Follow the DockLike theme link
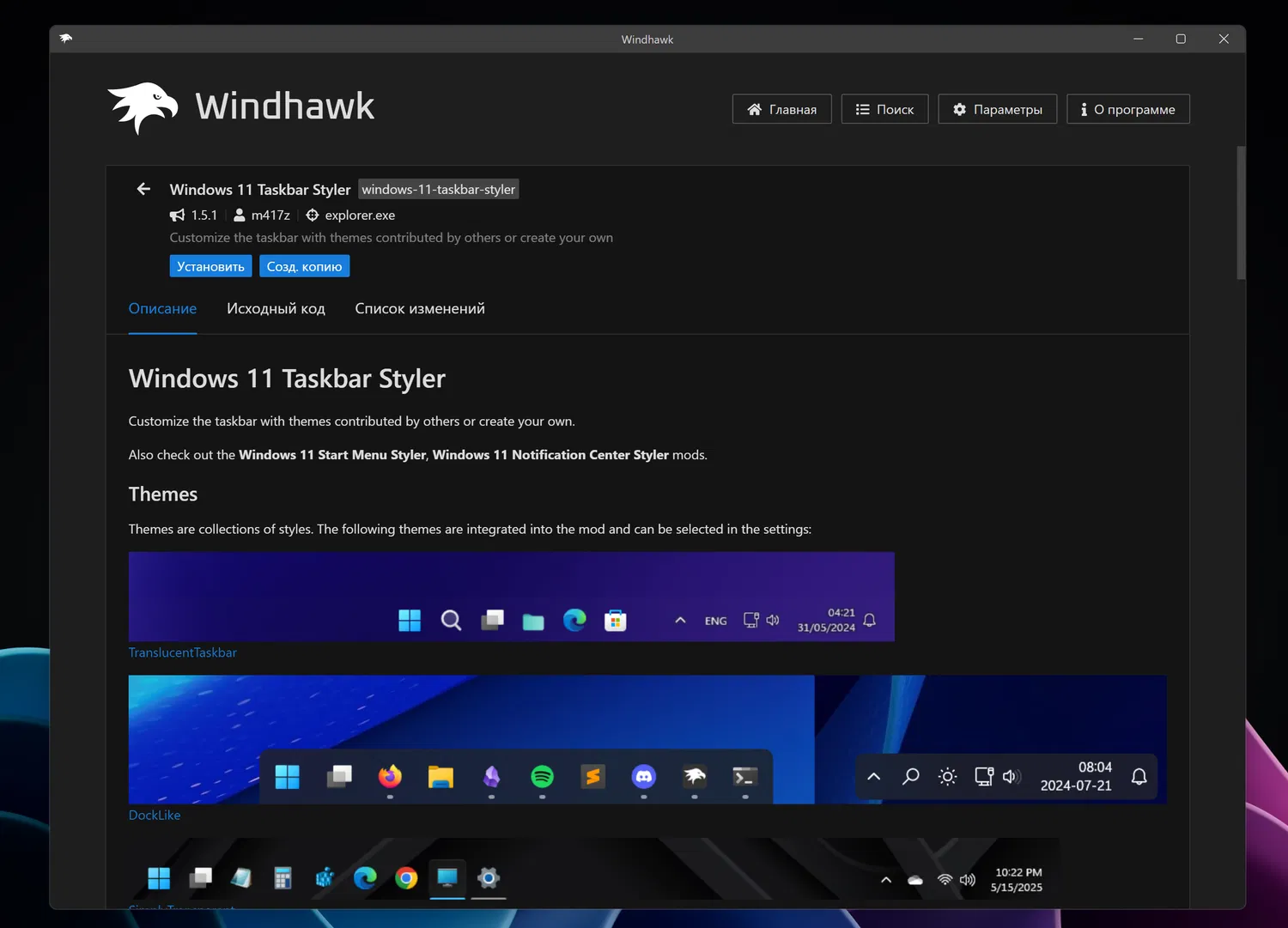 155,816
